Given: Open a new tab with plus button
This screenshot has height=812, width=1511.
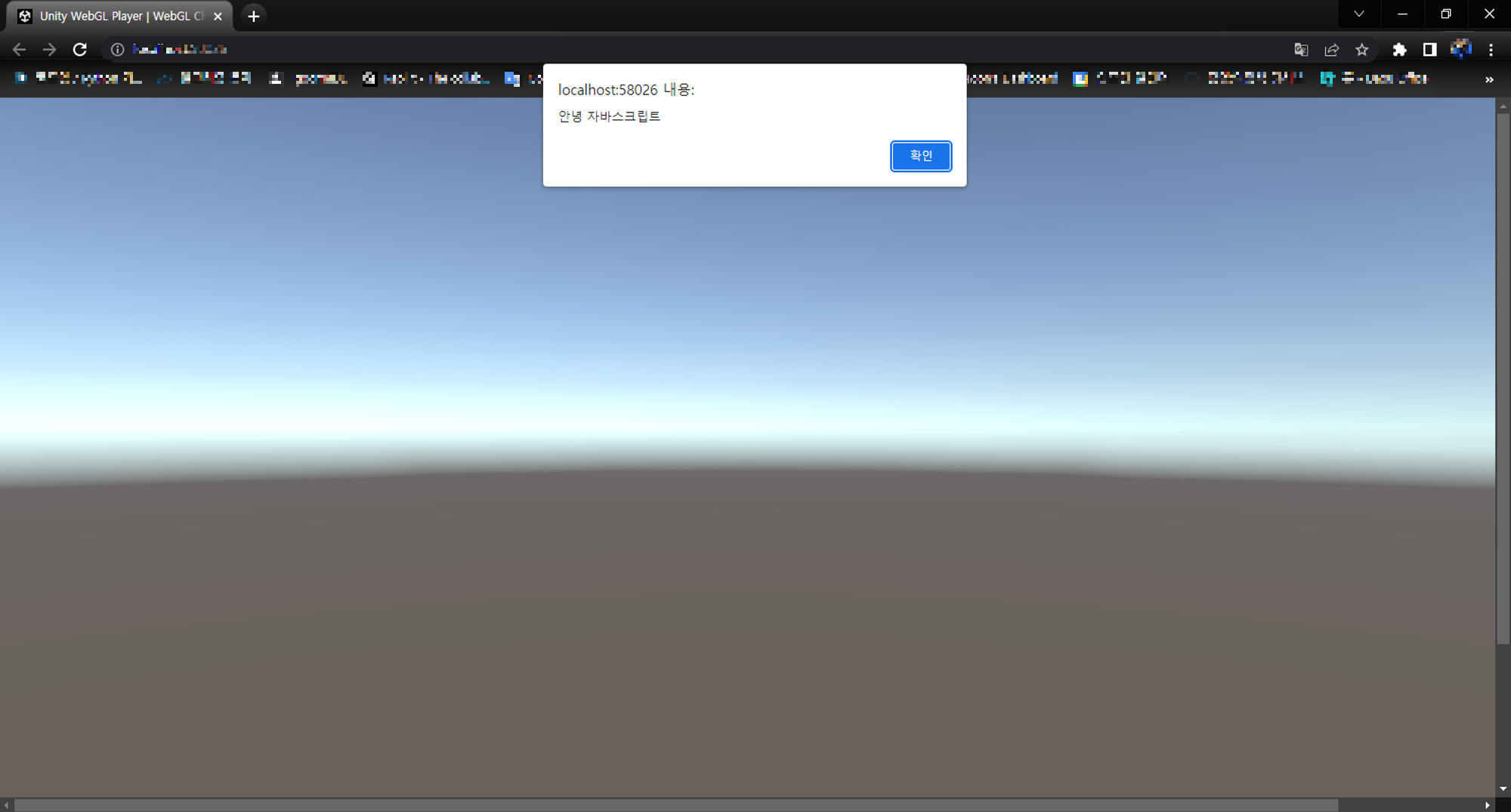Looking at the screenshot, I should point(254,16).
